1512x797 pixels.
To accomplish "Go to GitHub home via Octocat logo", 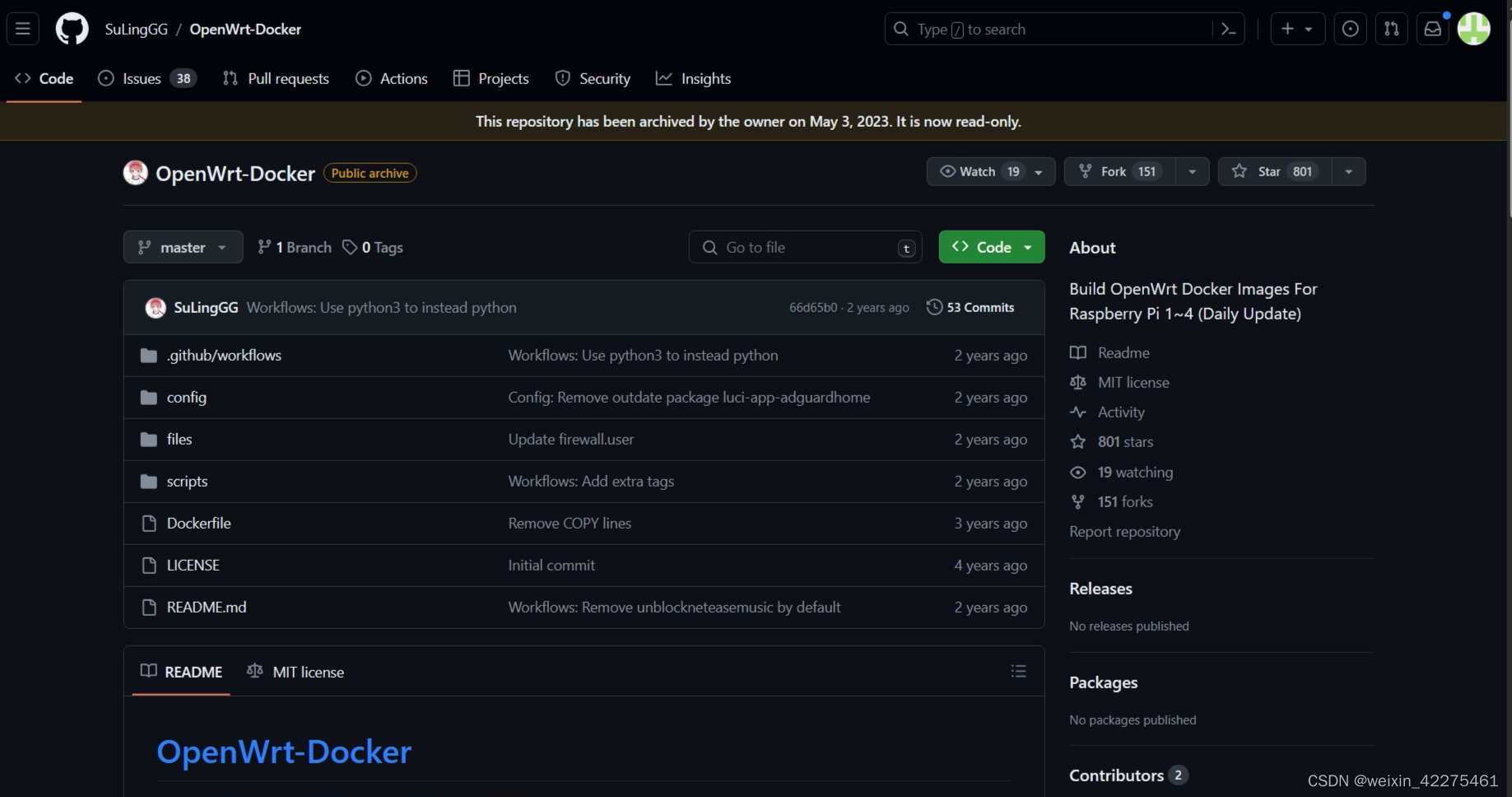I will [72, 29].
